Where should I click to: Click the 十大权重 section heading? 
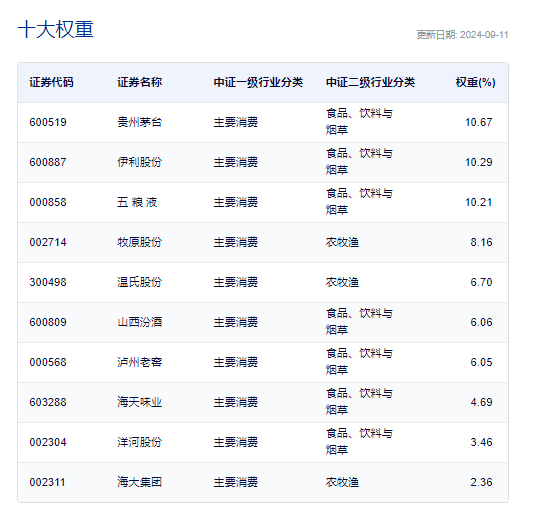click(x=56, y=29)
